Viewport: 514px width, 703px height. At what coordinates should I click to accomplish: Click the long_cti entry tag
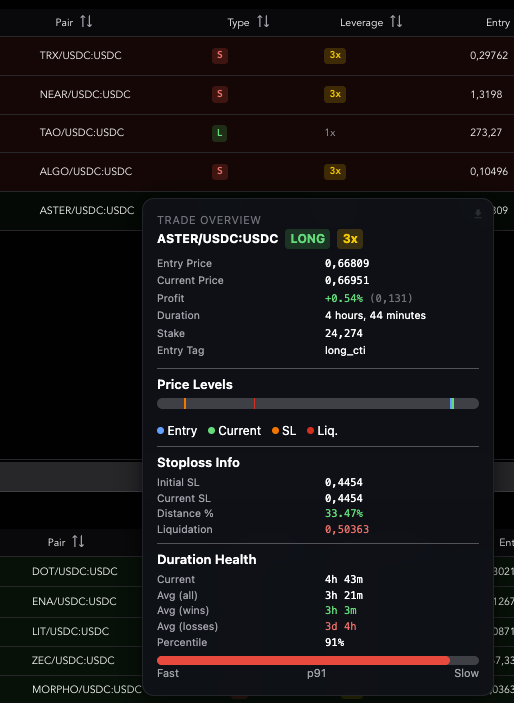pos(345,351)
